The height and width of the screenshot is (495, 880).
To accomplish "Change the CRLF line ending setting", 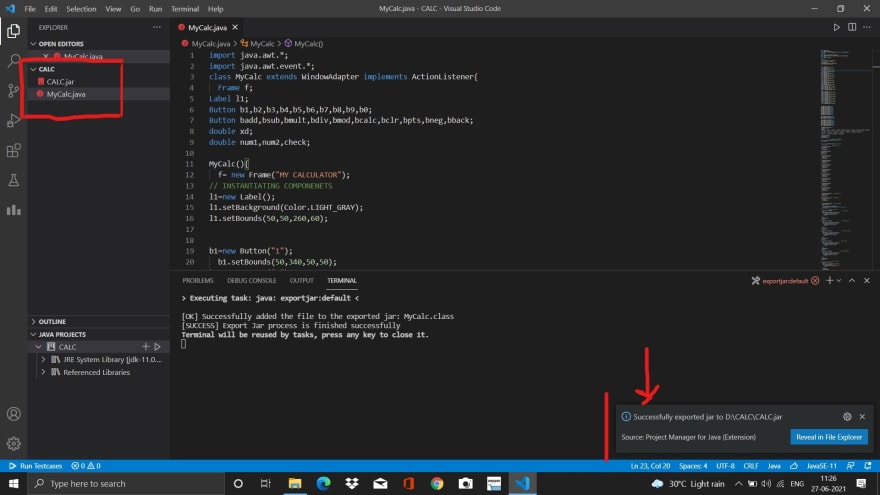I will tap(750, 466).
